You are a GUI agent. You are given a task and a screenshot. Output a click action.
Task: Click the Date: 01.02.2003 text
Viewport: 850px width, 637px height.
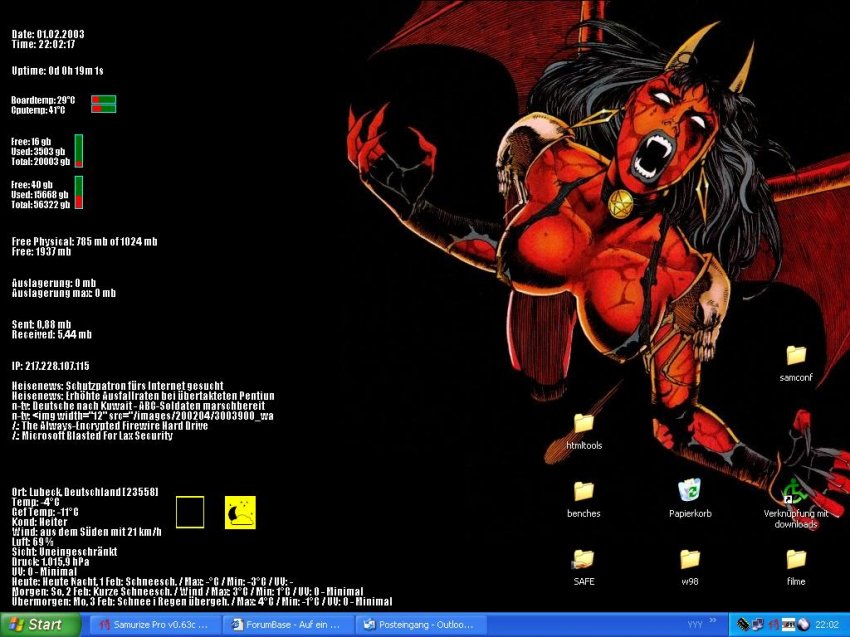tap(48, 34)
